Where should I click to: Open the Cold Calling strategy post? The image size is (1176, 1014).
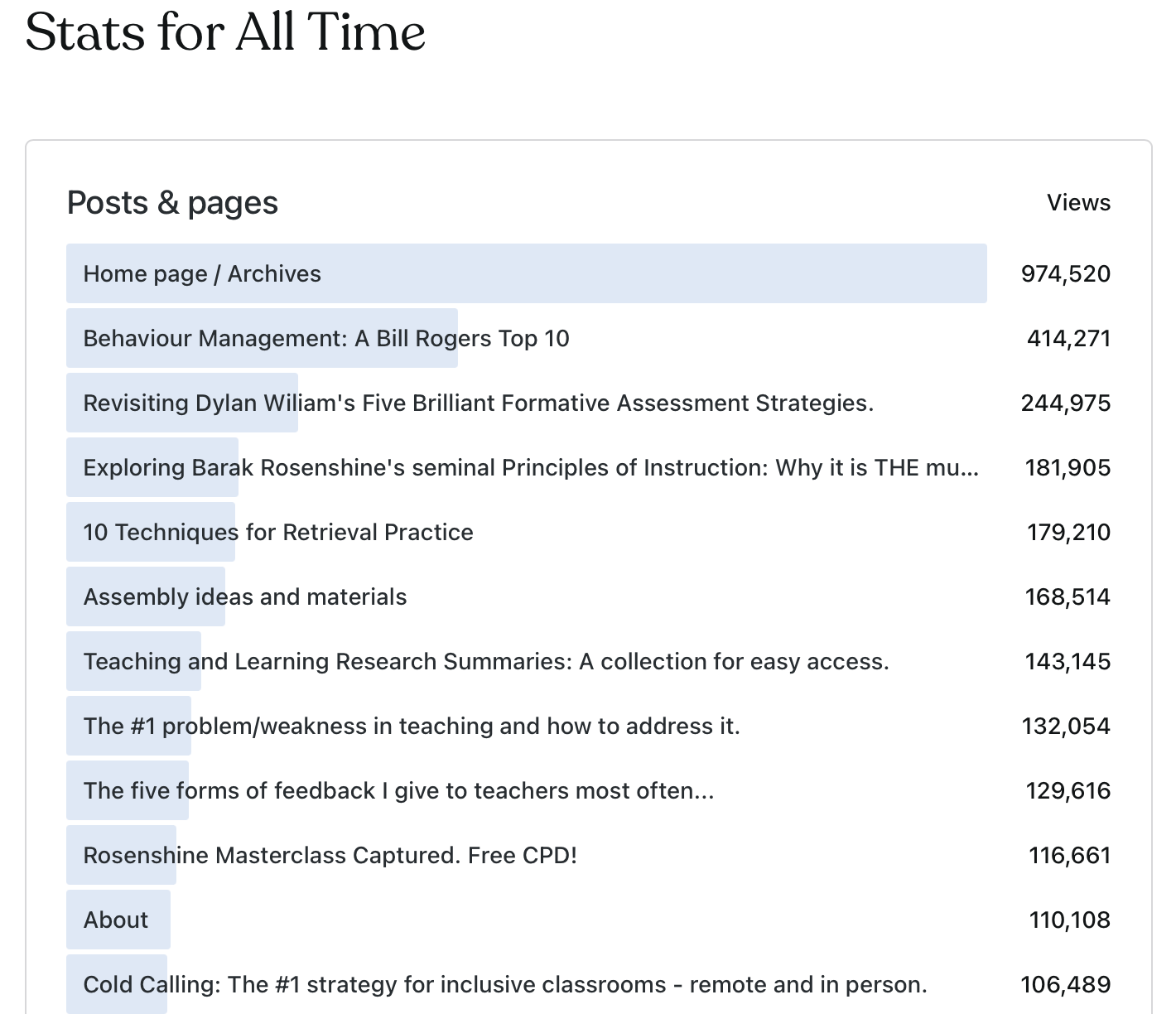point(505,985)
